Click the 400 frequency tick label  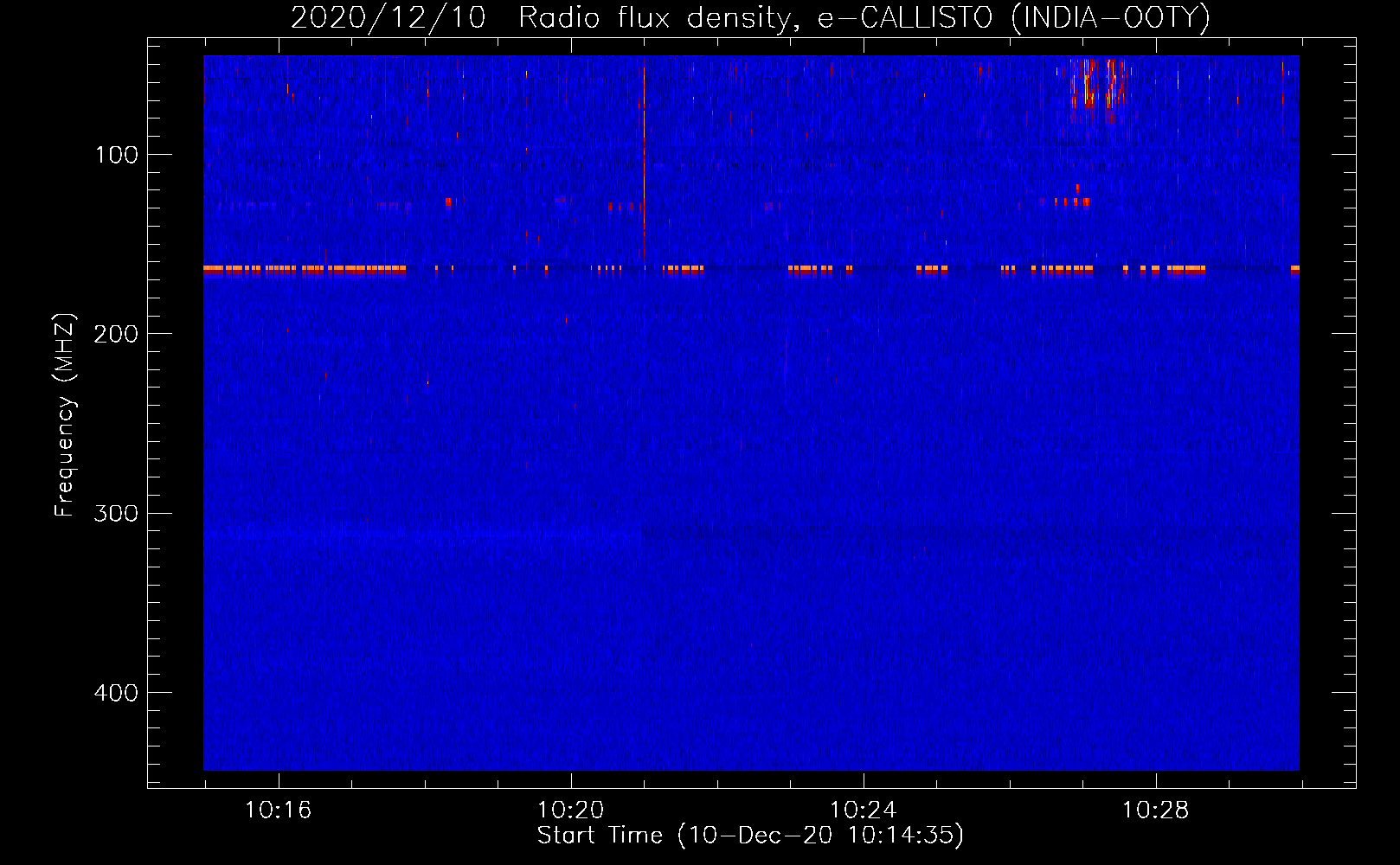click(116, 693)
